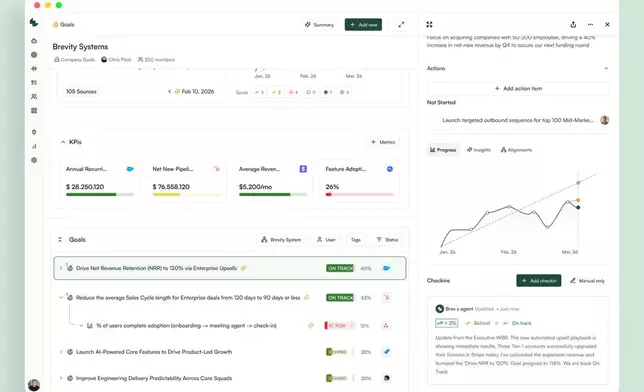Collapse the Reduce average Sales Cycle goal
Screen dimensions: 644x392
61,297
